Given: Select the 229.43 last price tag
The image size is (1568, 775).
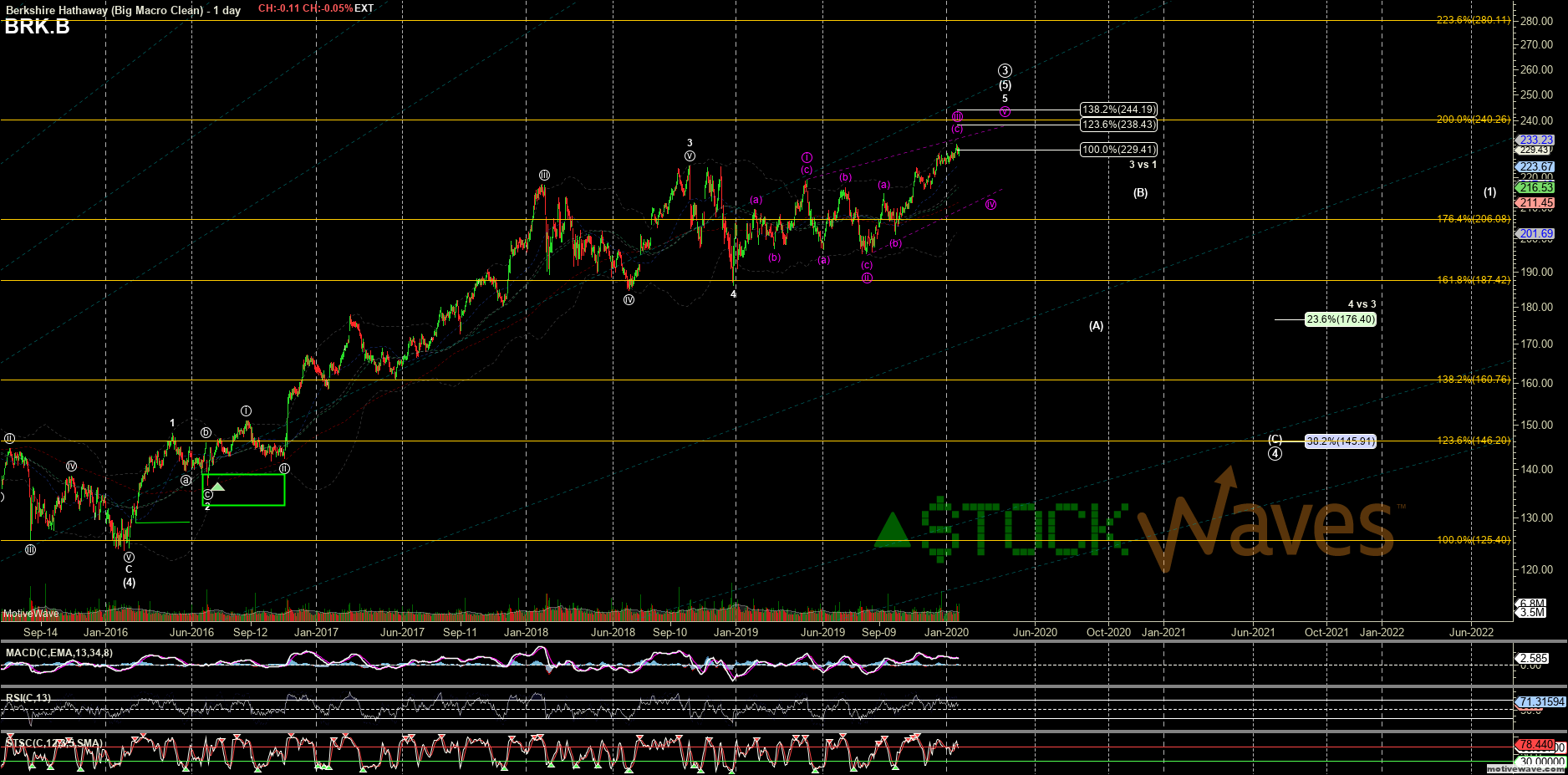Looking at the screenshot, I should (x=1535, y=150).
